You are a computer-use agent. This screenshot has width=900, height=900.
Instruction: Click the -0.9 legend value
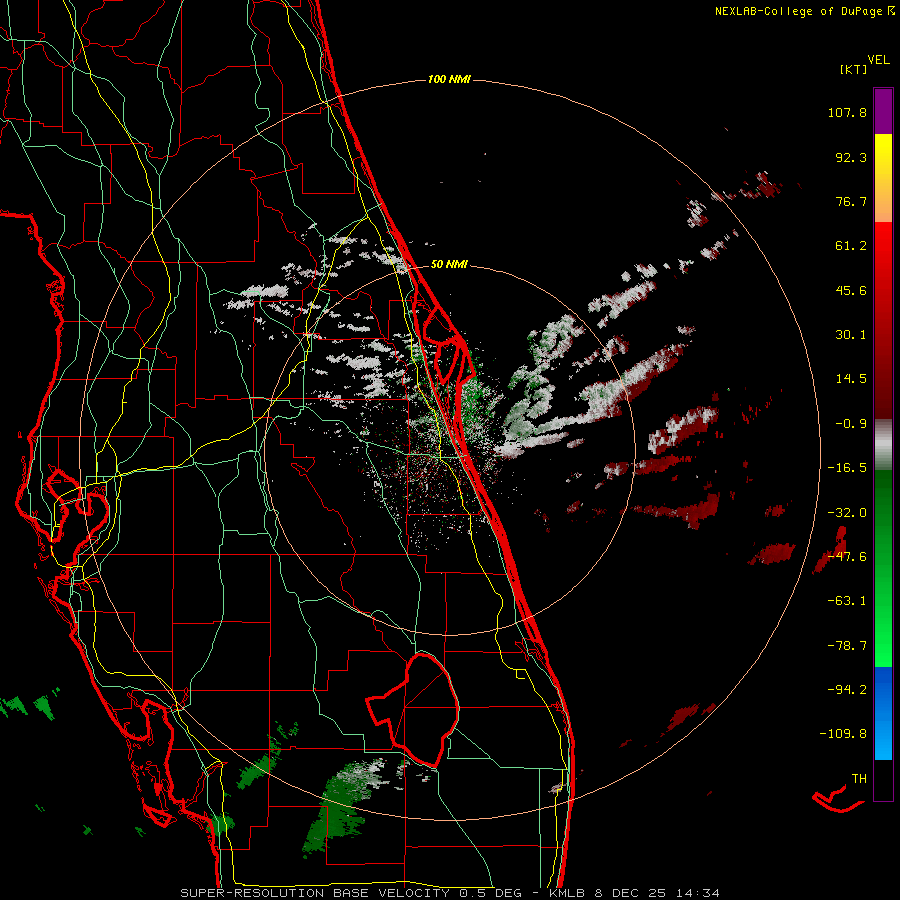[x=851, y=424]
